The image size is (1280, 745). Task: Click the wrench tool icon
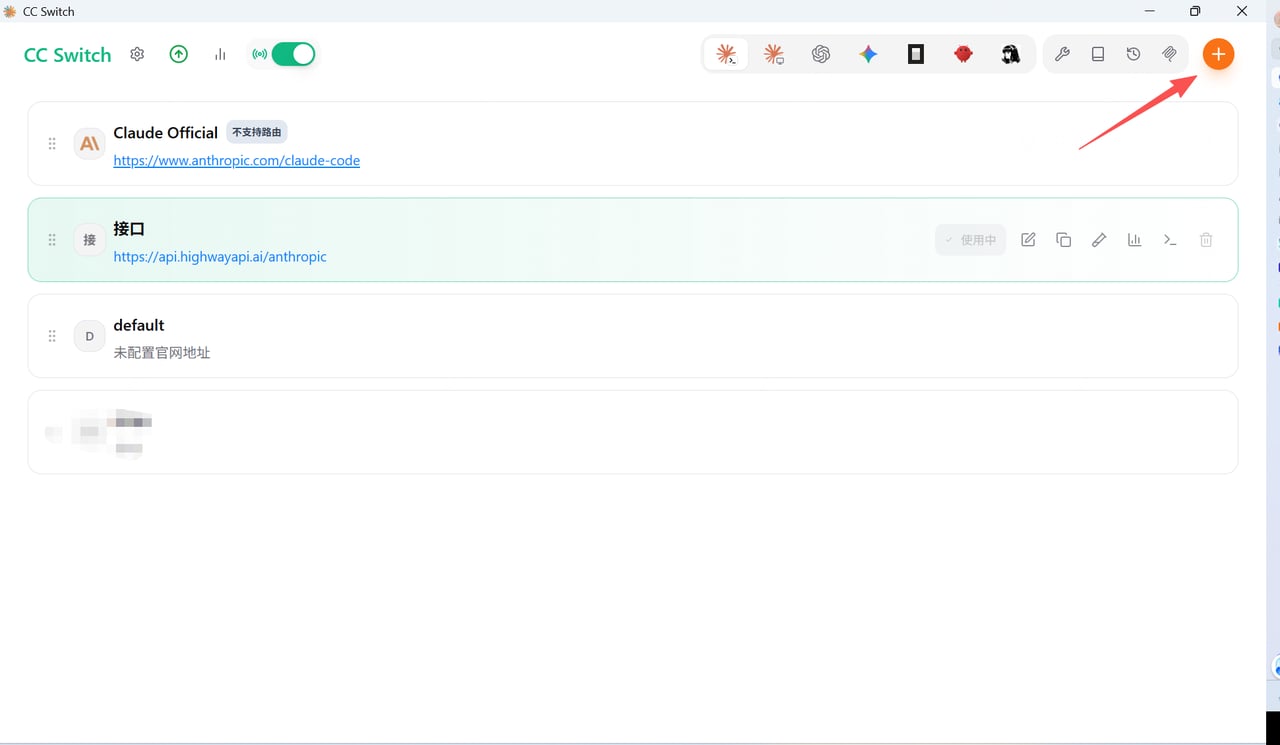coord(1062,55)
